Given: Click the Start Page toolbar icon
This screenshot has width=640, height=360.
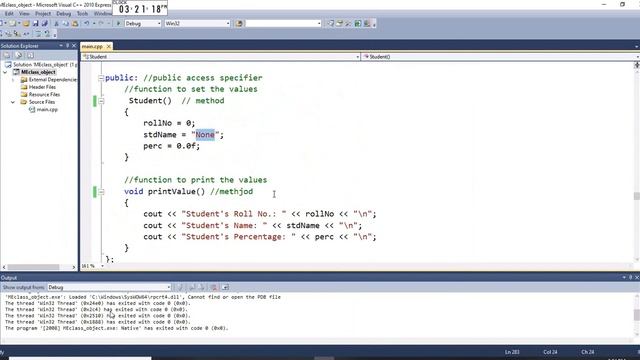Looking at the screenshot, I should click(x=358, y=24).
